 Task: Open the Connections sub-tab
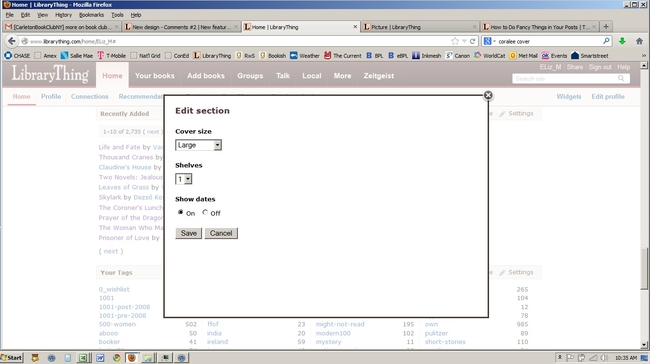tap(90, 97)
